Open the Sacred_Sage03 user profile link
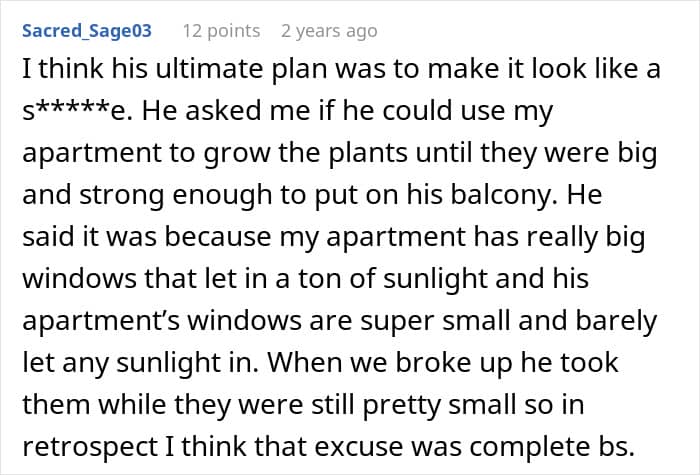 tap(87, 31)
